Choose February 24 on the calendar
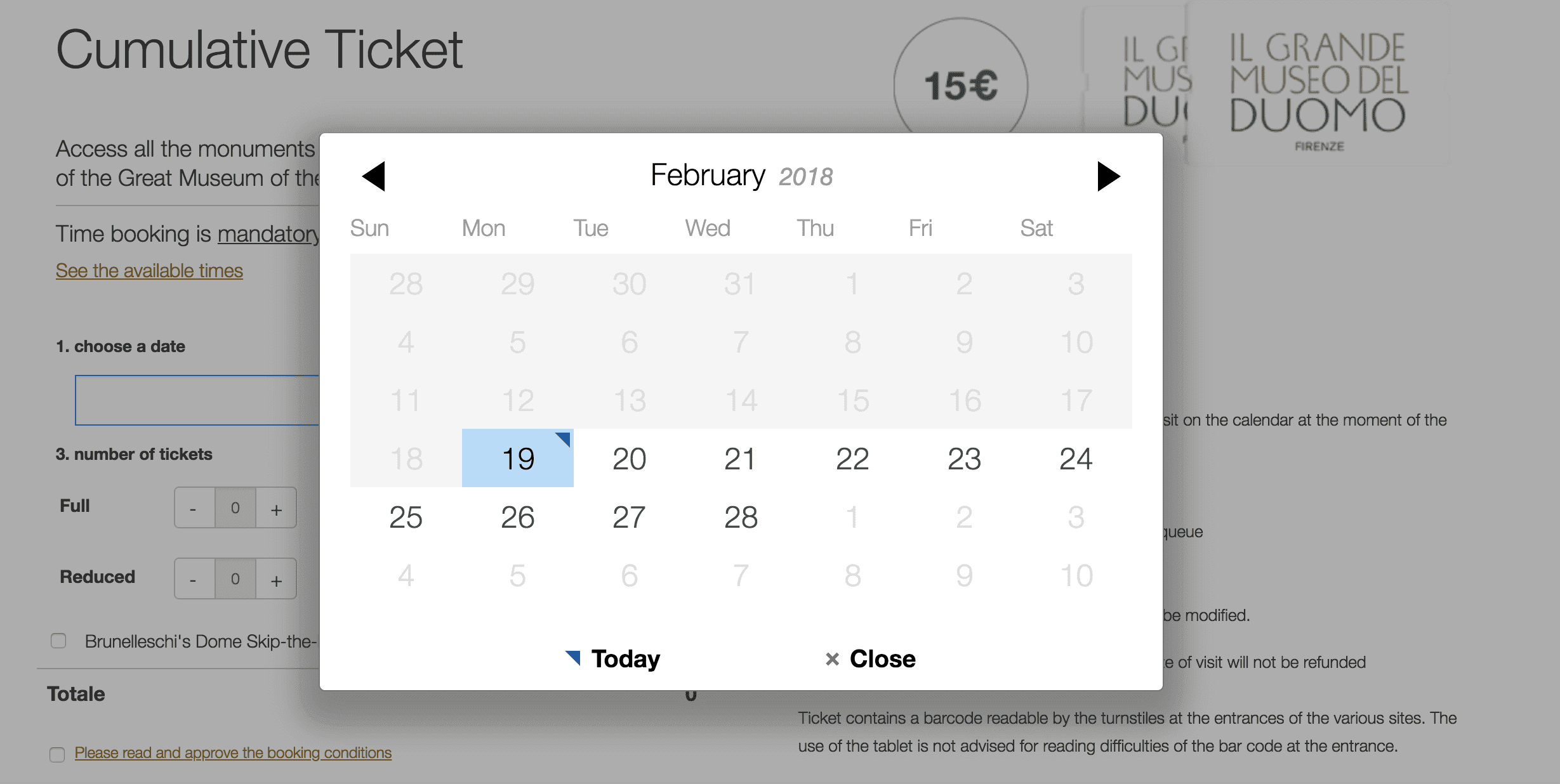The image size is (1560, 784). click(1076, 458)
